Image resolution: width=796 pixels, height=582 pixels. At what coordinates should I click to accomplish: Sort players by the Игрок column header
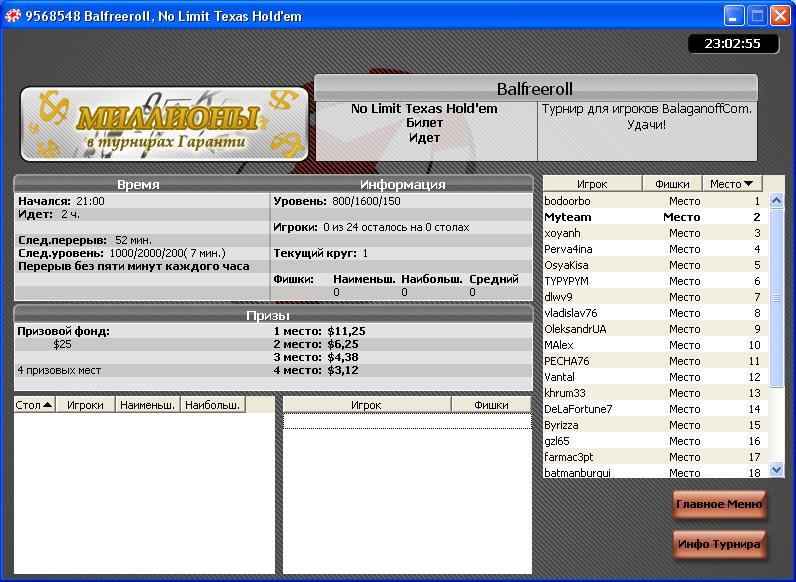[592, 184]
